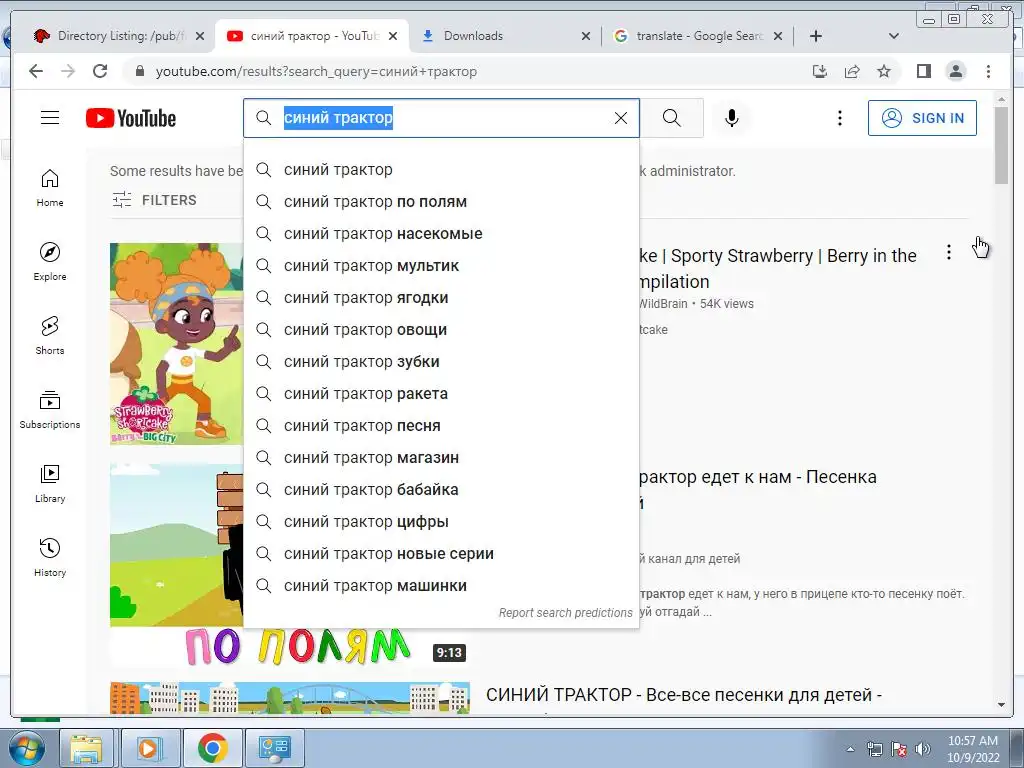
Task: Open the Chrome three-dot menu
Action: tap(988, 71)
